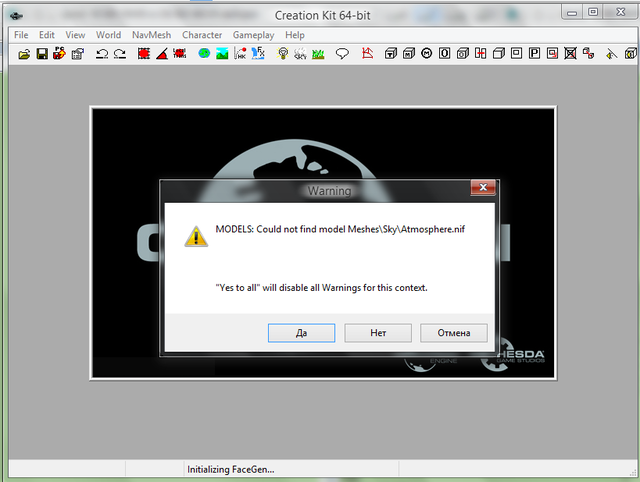Toggle the light bulb lighting icon
The height and width of the screenshot is (482, 640).
coord(283,53)
